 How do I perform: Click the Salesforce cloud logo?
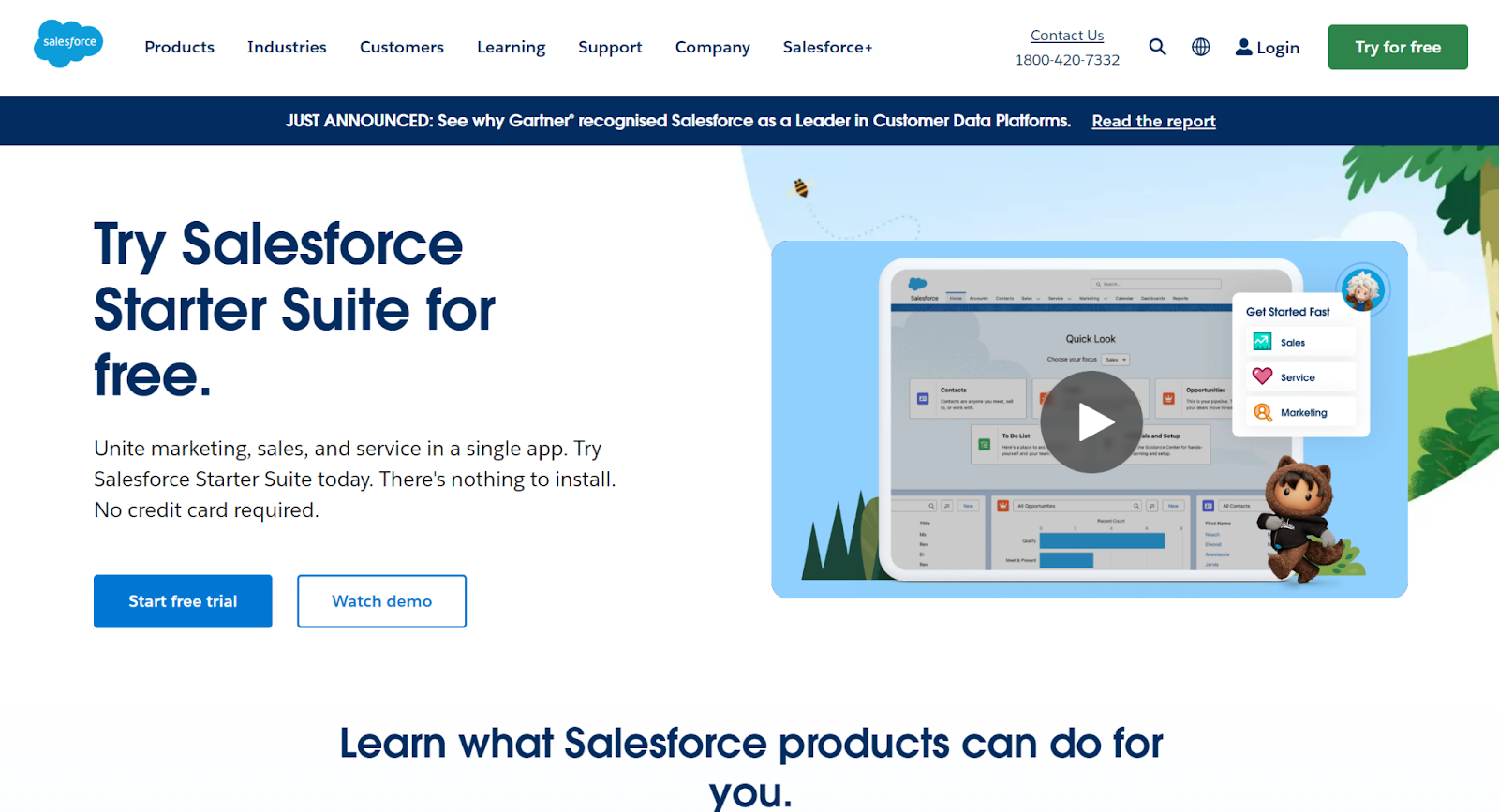[x=68, y=43]
